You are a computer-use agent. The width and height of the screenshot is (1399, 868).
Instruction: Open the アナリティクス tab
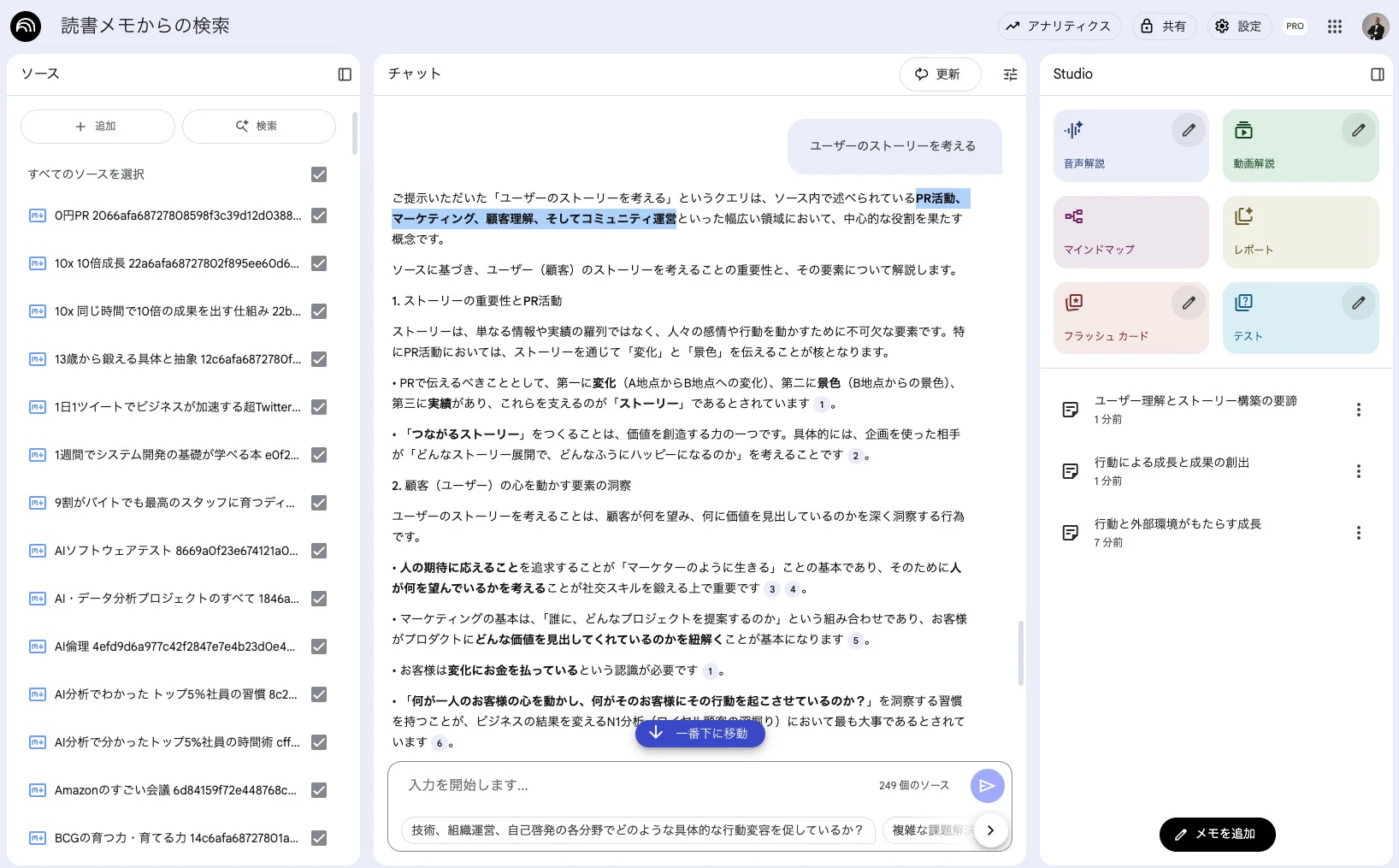tap(1059, 27)
